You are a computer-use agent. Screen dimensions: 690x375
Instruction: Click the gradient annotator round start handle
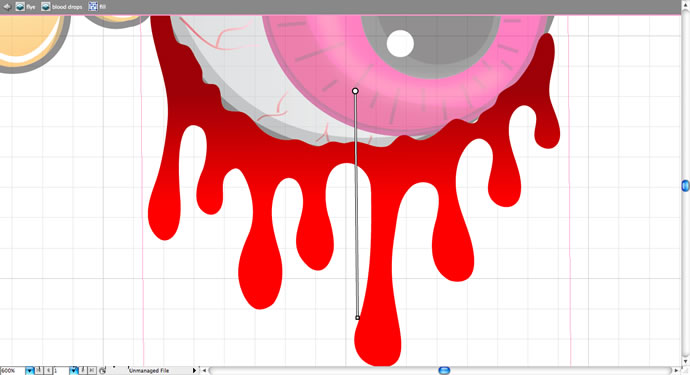pyautogui.click(x=355, y=91)
